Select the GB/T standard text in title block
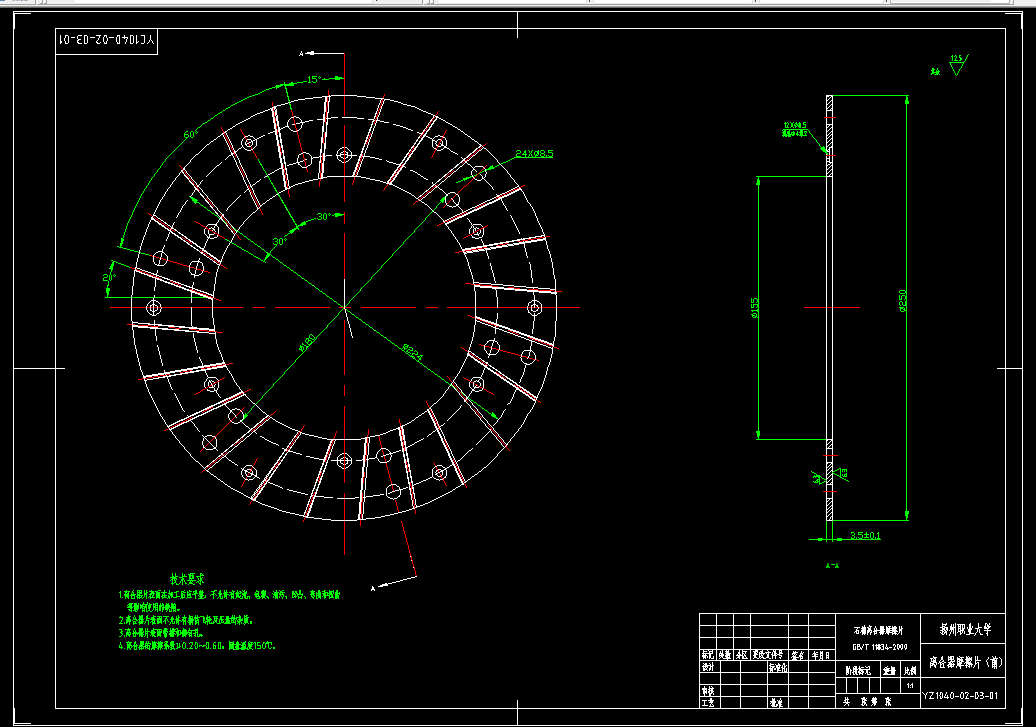Viewport: 1036px width, 727px height. (x=878, y=647)
